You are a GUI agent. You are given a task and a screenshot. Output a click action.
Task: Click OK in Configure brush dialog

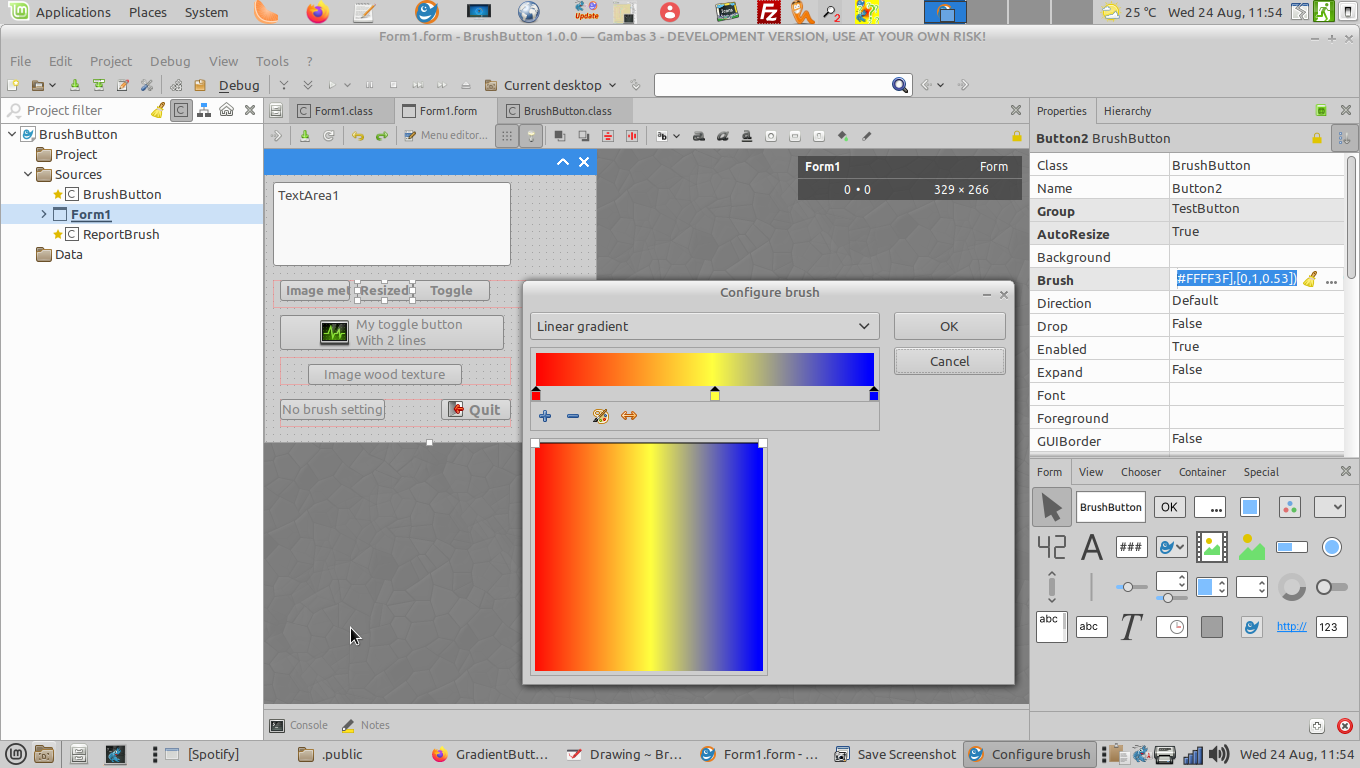949,326
